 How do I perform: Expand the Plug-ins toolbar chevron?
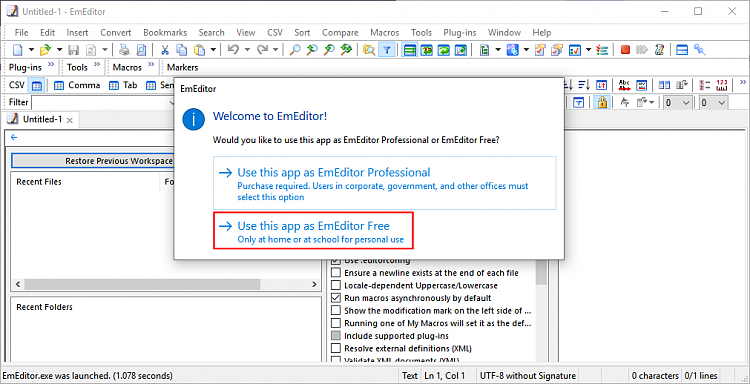[x=51, y=65]
